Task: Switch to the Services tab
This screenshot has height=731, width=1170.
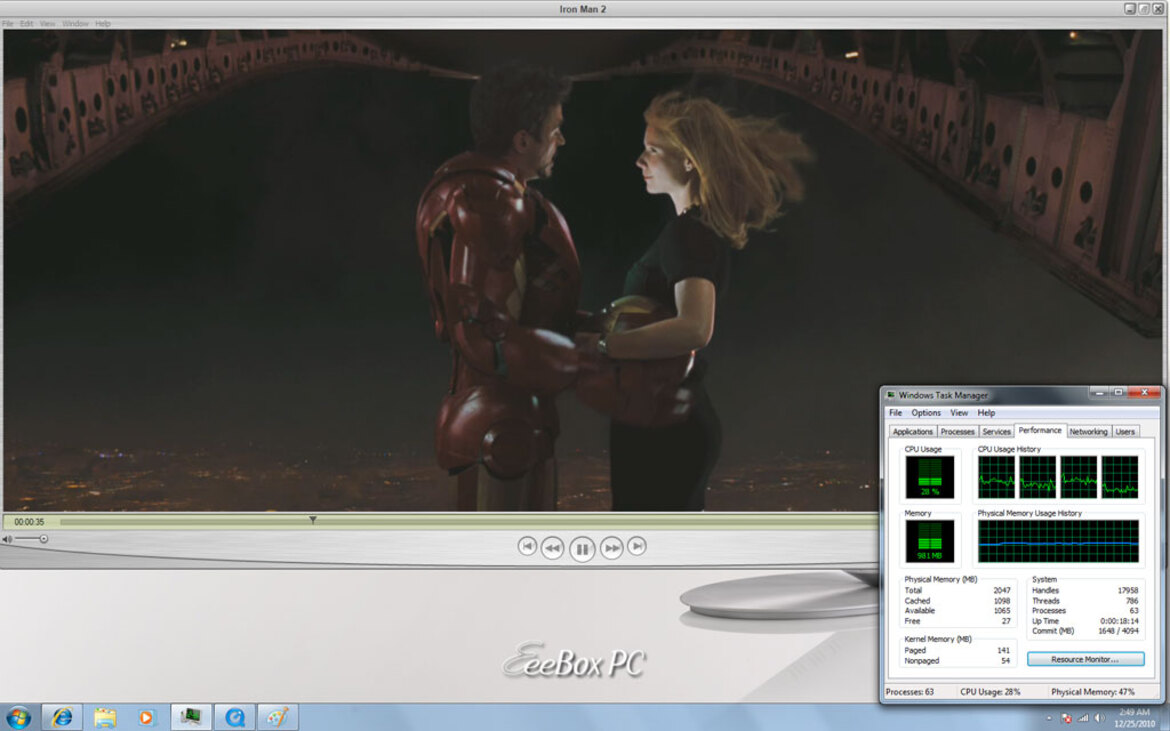Action: click(x=996, y=432)
